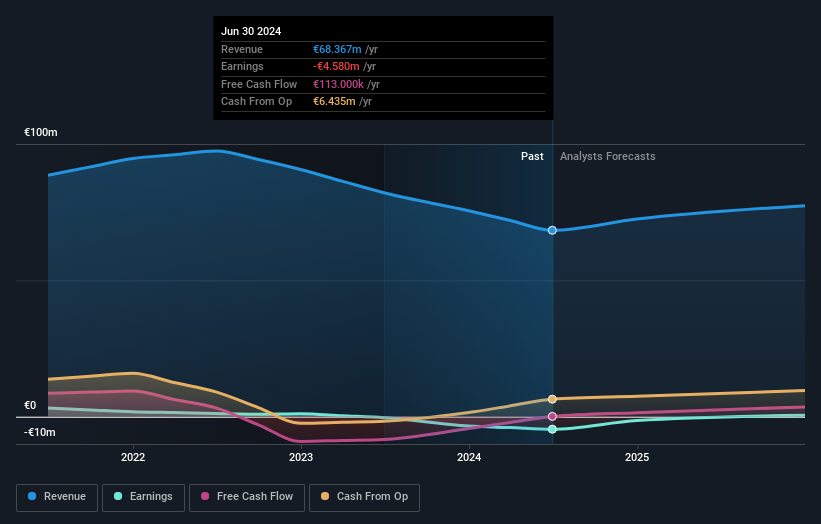Toggle the Earnings legend button
Image resolution: width=821 pixels, height=524 pixels.
143,497
